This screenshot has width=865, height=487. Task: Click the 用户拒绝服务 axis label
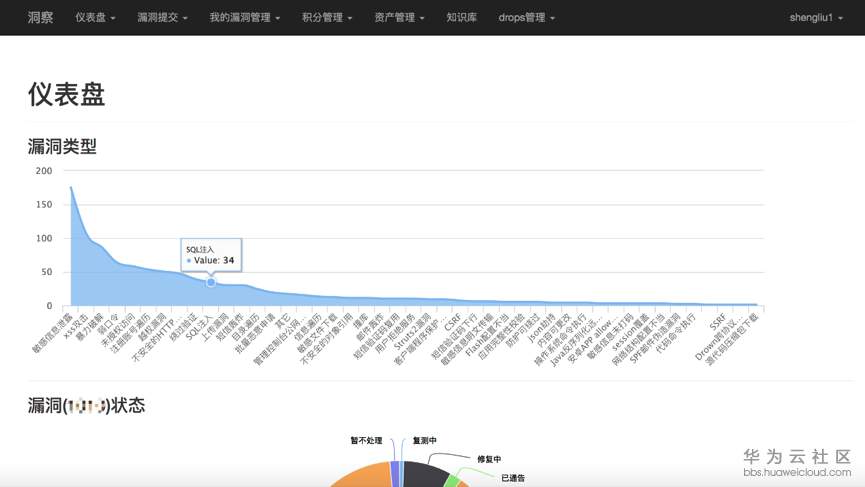(395, 333)
